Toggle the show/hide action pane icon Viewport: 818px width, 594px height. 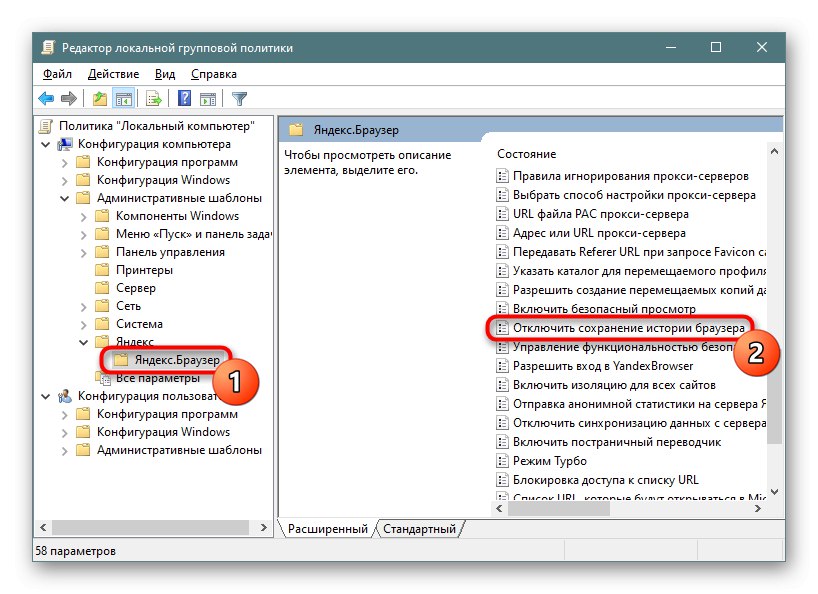pos(208,98)
